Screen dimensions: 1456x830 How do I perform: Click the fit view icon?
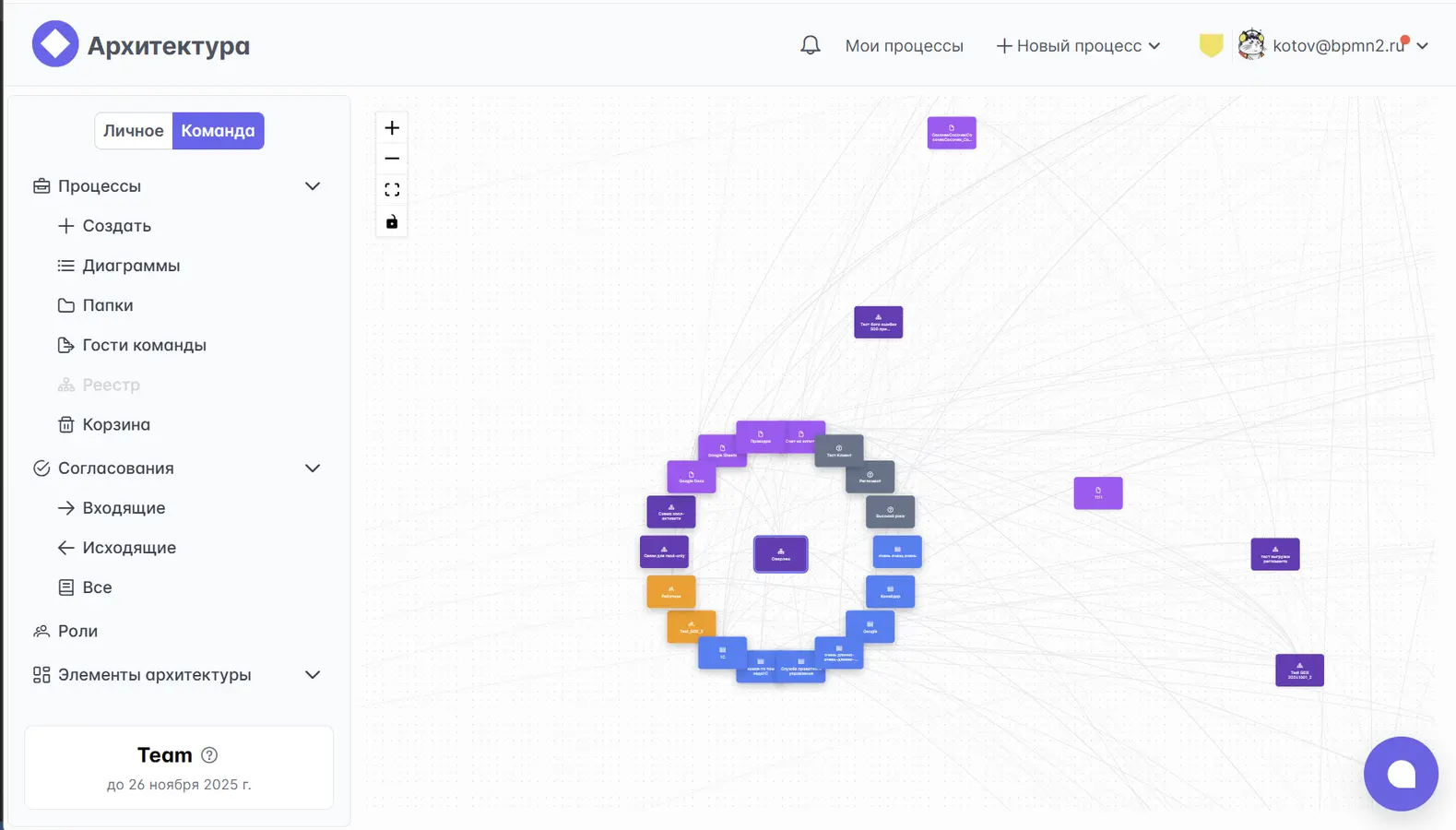tap(392, 190)
